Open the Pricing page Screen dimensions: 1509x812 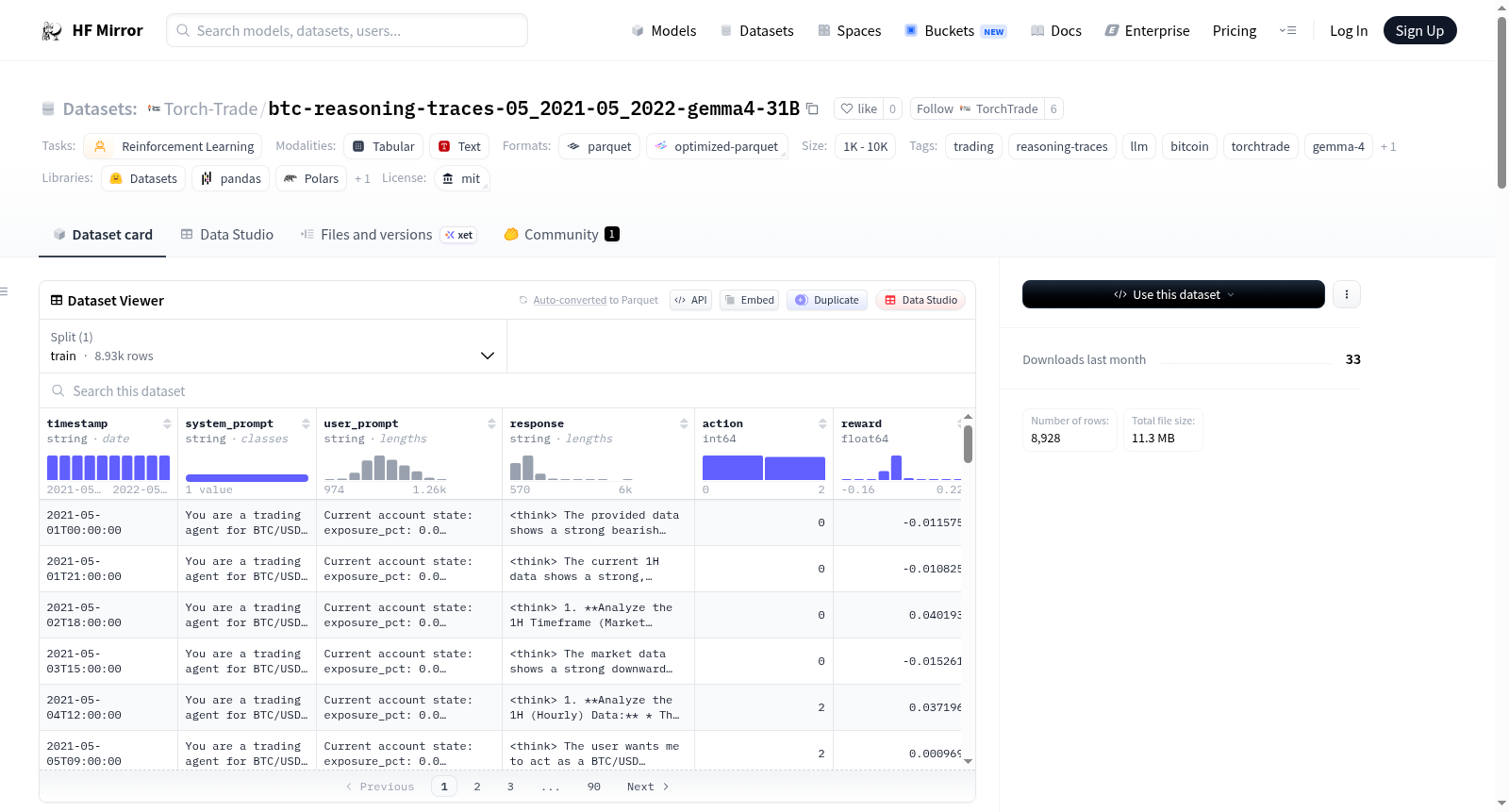tap(1235, 31)
